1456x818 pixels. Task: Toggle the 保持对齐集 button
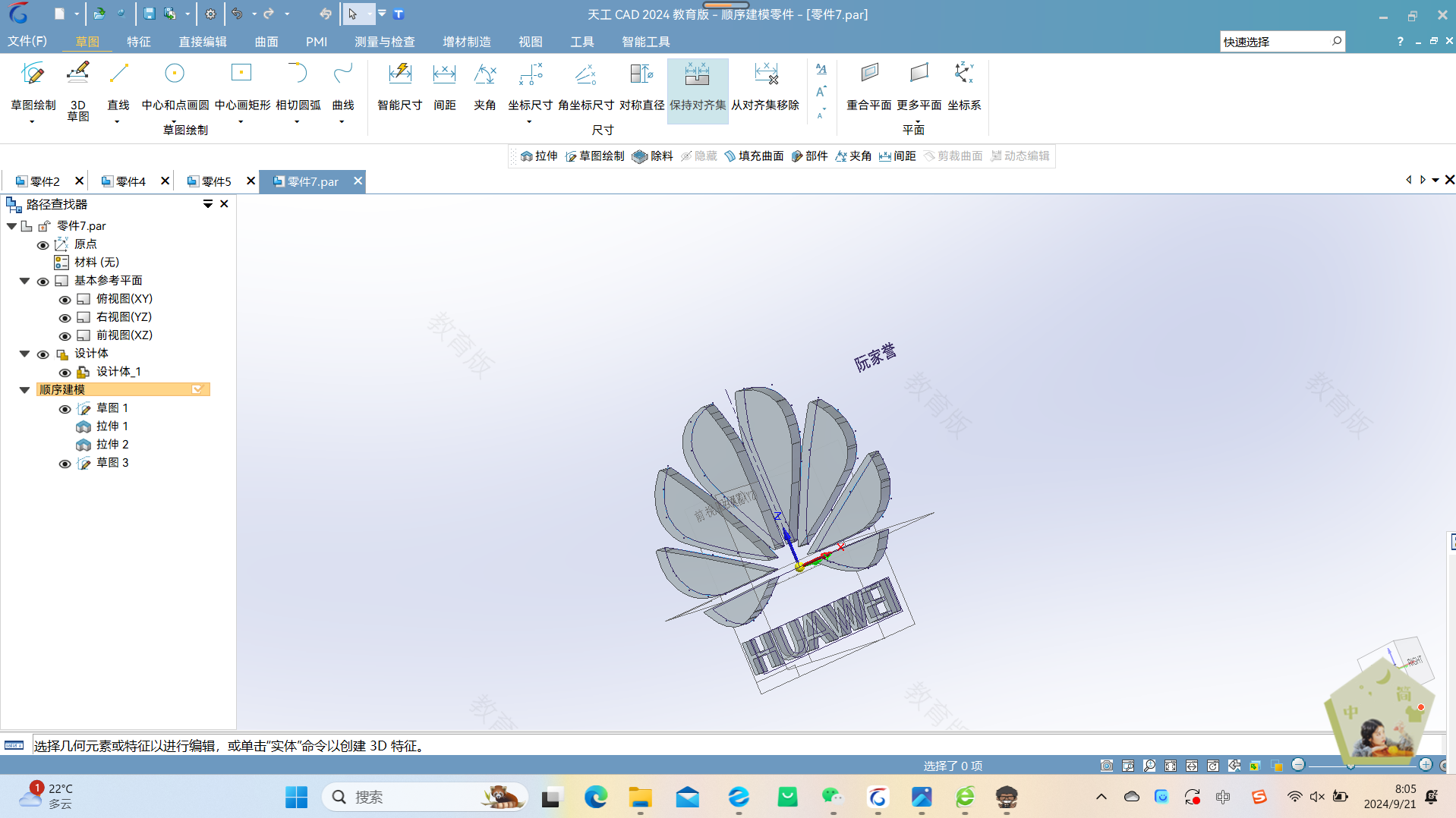click(x=698, y=90)
